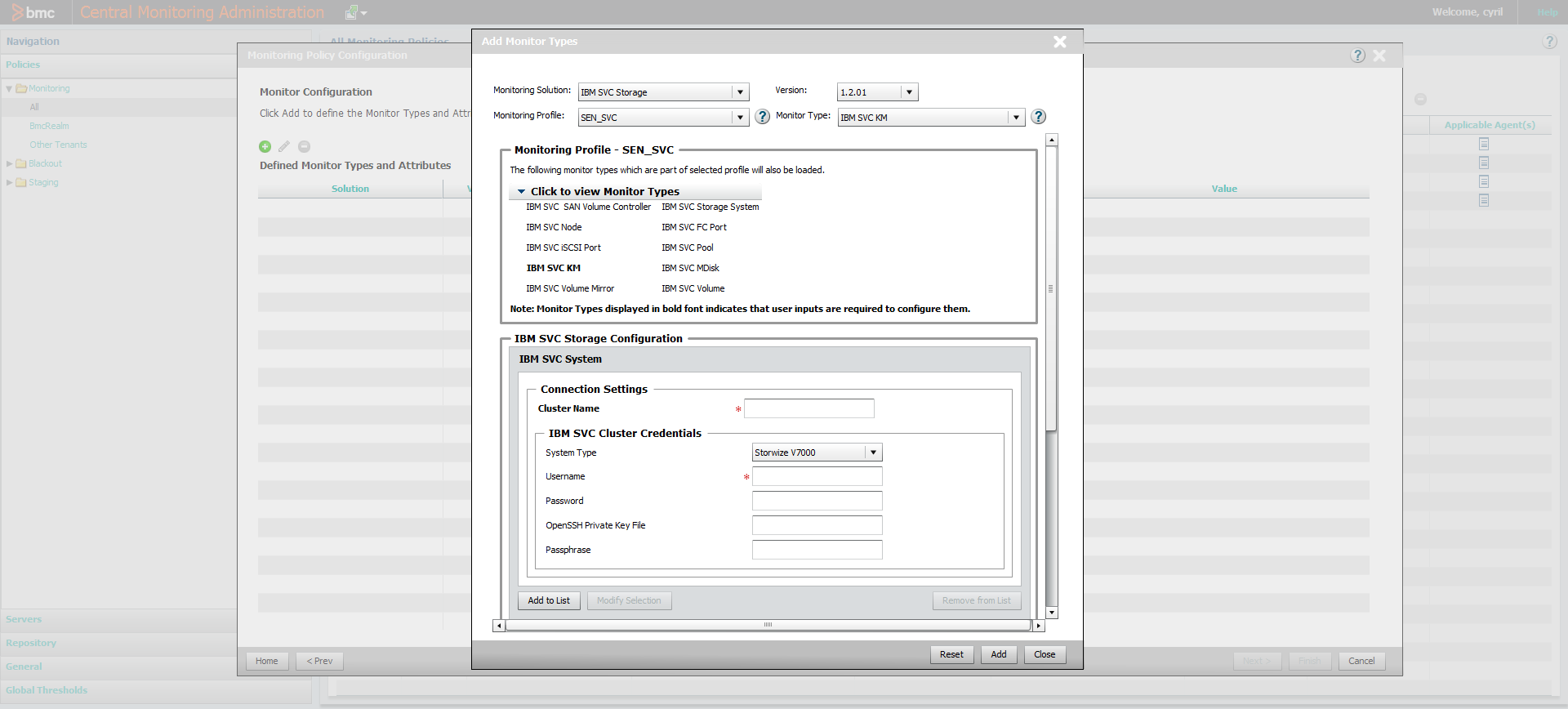Click the help icon next to Monitor Type
This screenshot has width=1568, height=709.
(1038, 117)
